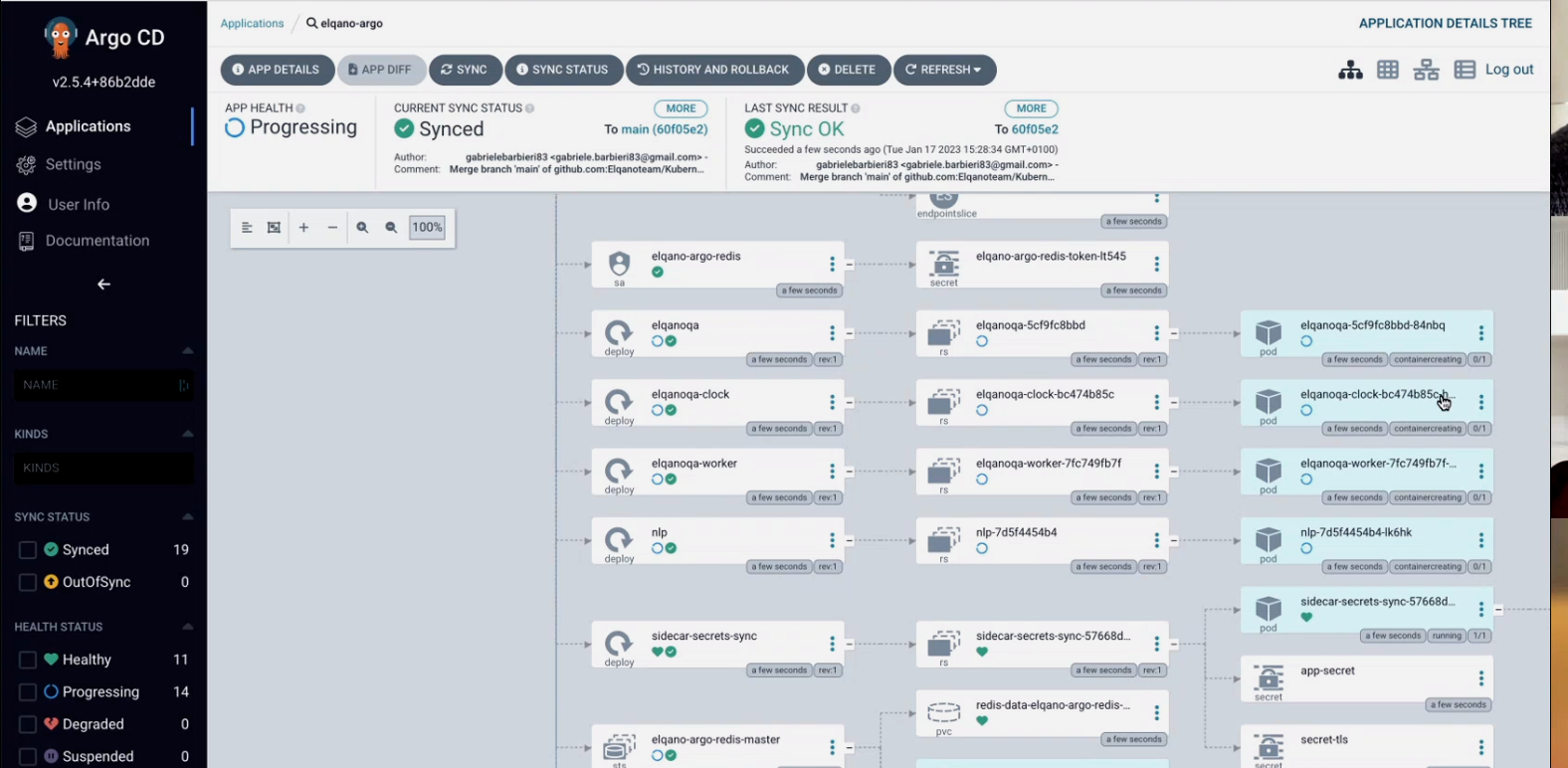This screenshot has height=768, width=1568.
Task: Open kebab menu of elqanoqa-5cf9fc8bbd rs node
Action: pyautogui.click(x=1156, y=333)
